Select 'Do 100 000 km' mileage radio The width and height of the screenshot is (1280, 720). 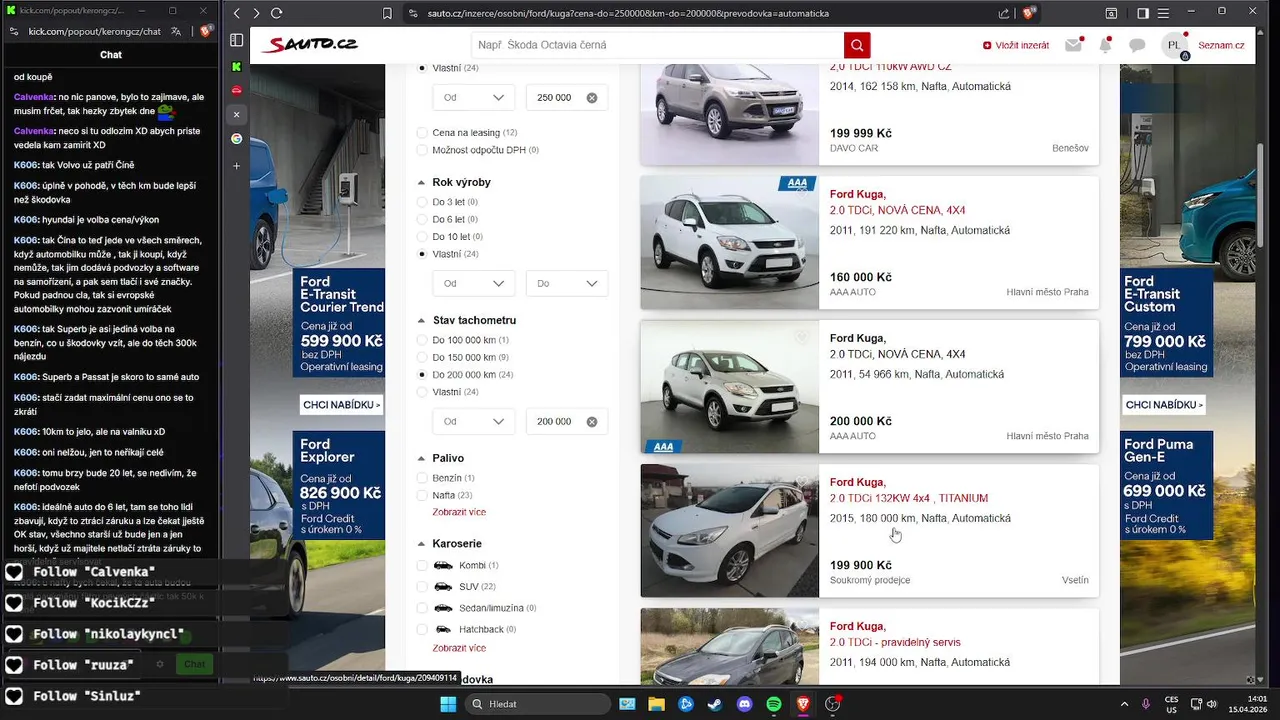422,340
